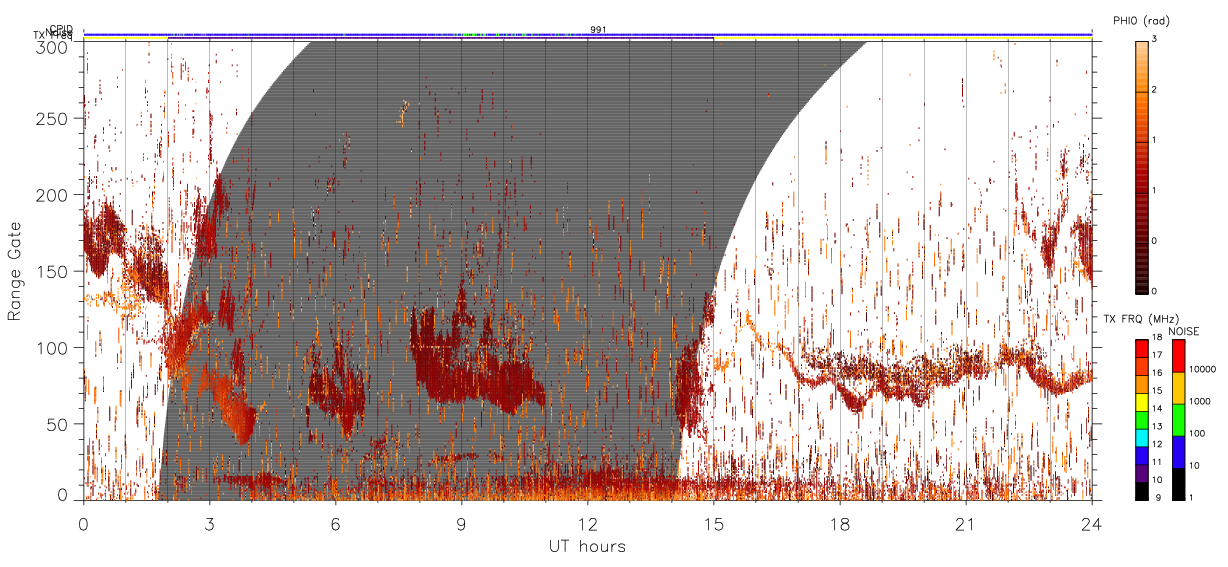Pick the red NOISE swatch above 10000
This screenshot has width=1228, height=567.
(x=1178, y=356)
